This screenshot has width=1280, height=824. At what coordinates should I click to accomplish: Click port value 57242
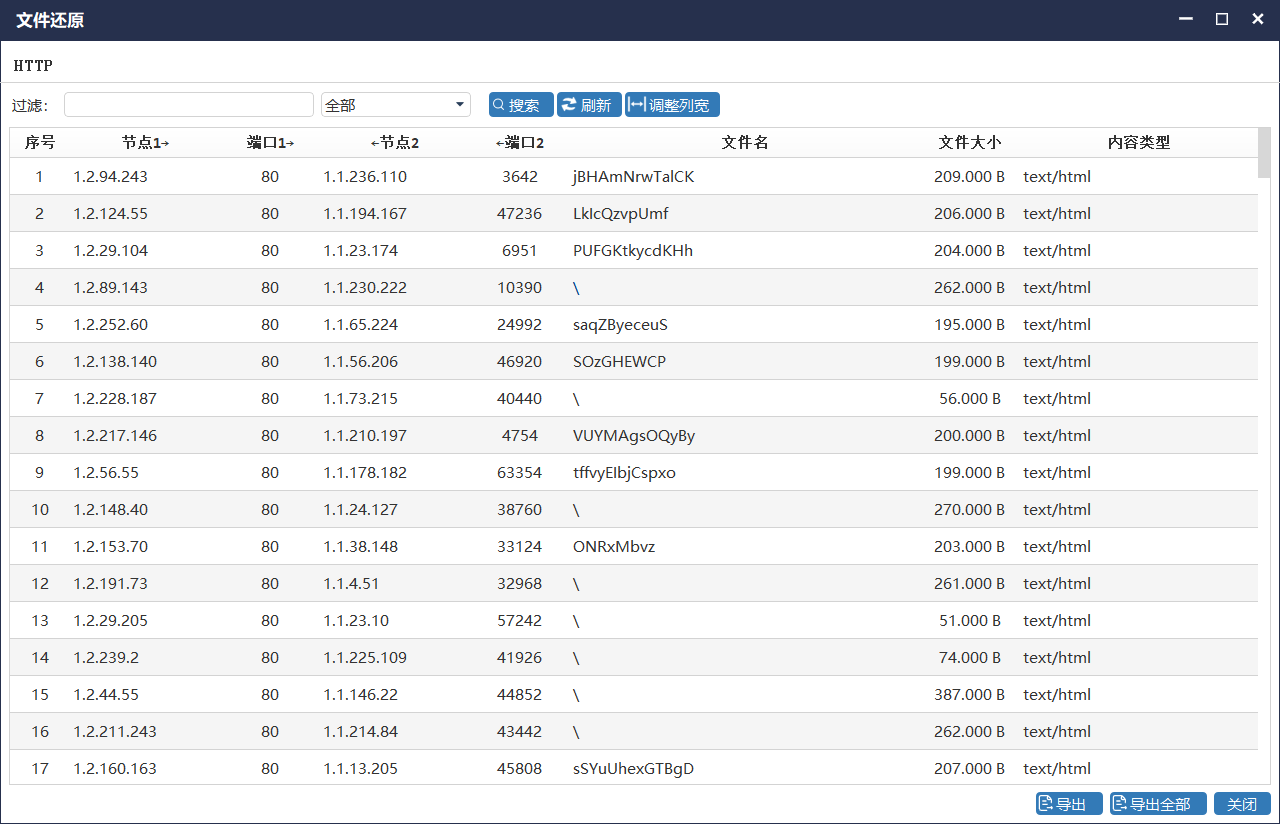pos(520,621)
